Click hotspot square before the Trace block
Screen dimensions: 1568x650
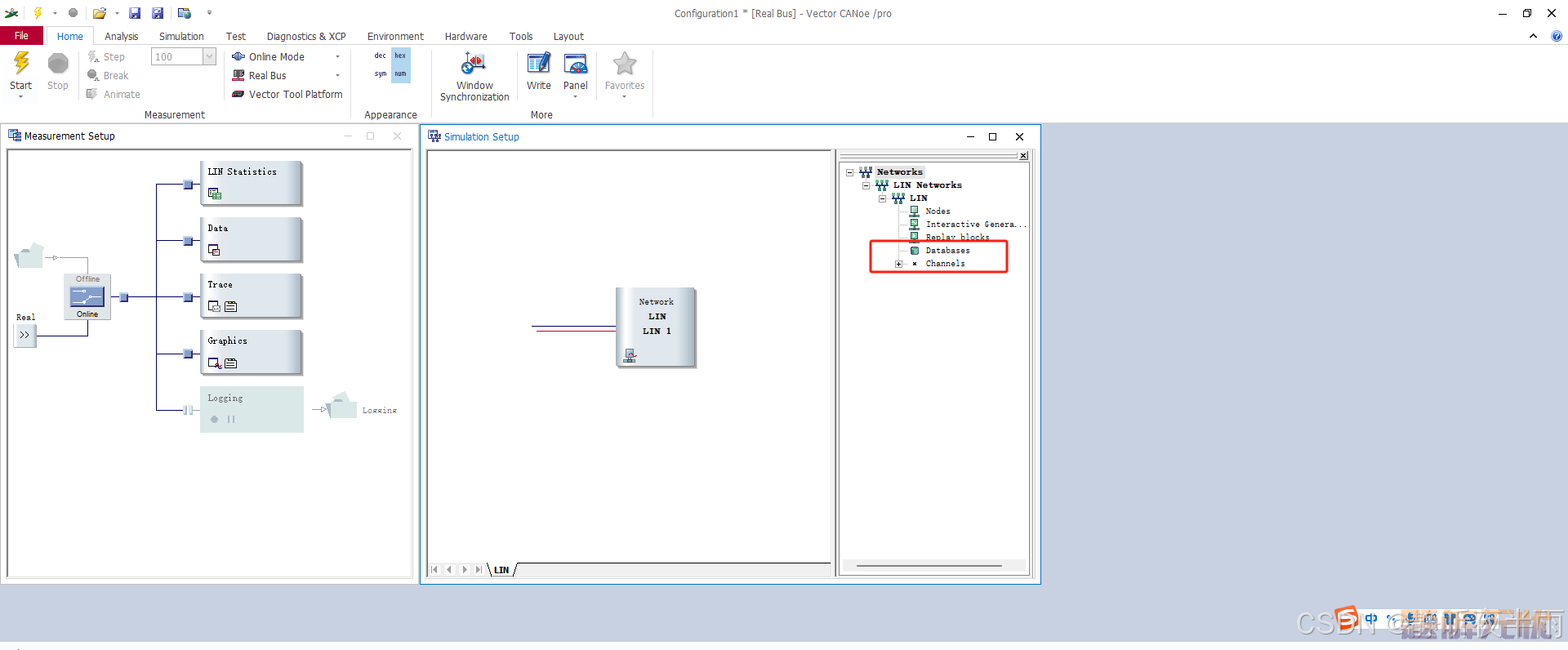pos(188,297)
